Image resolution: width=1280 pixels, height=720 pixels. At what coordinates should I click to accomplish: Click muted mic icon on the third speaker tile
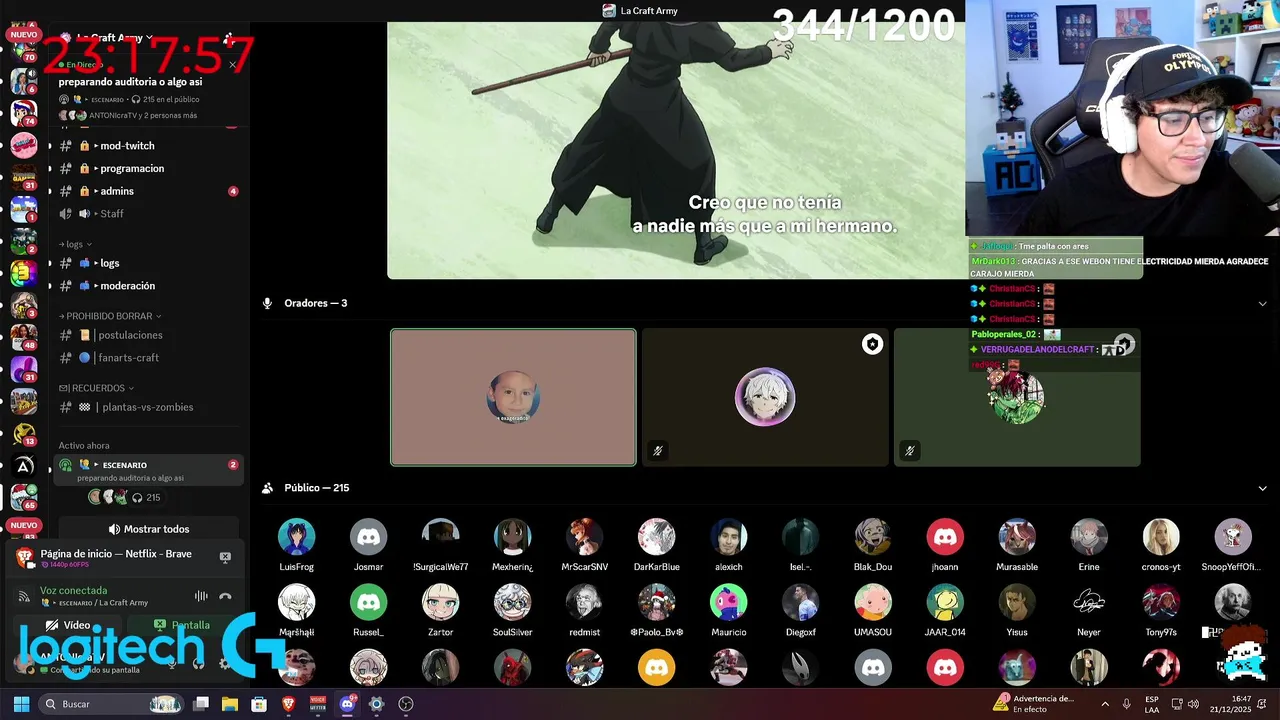(909, 450)
